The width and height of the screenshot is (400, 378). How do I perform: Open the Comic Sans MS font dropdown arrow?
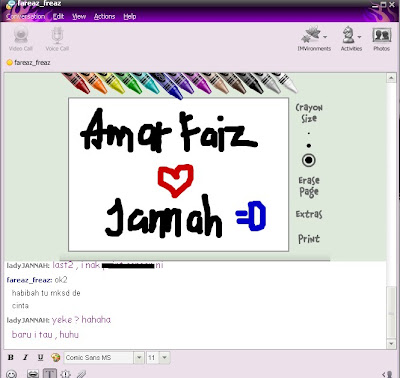coord(139,358)
